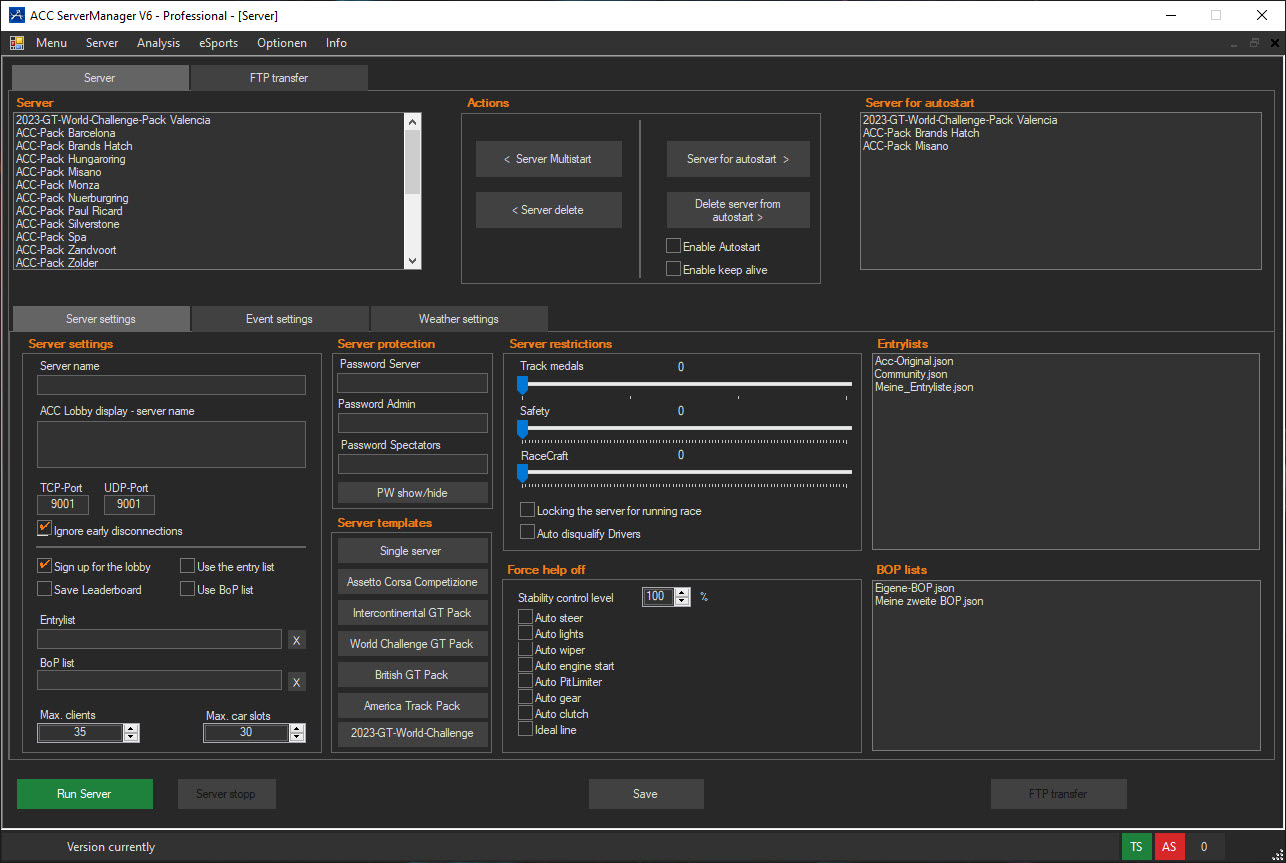
Task: Clear Entrylist field with X button
Action: 296,640
